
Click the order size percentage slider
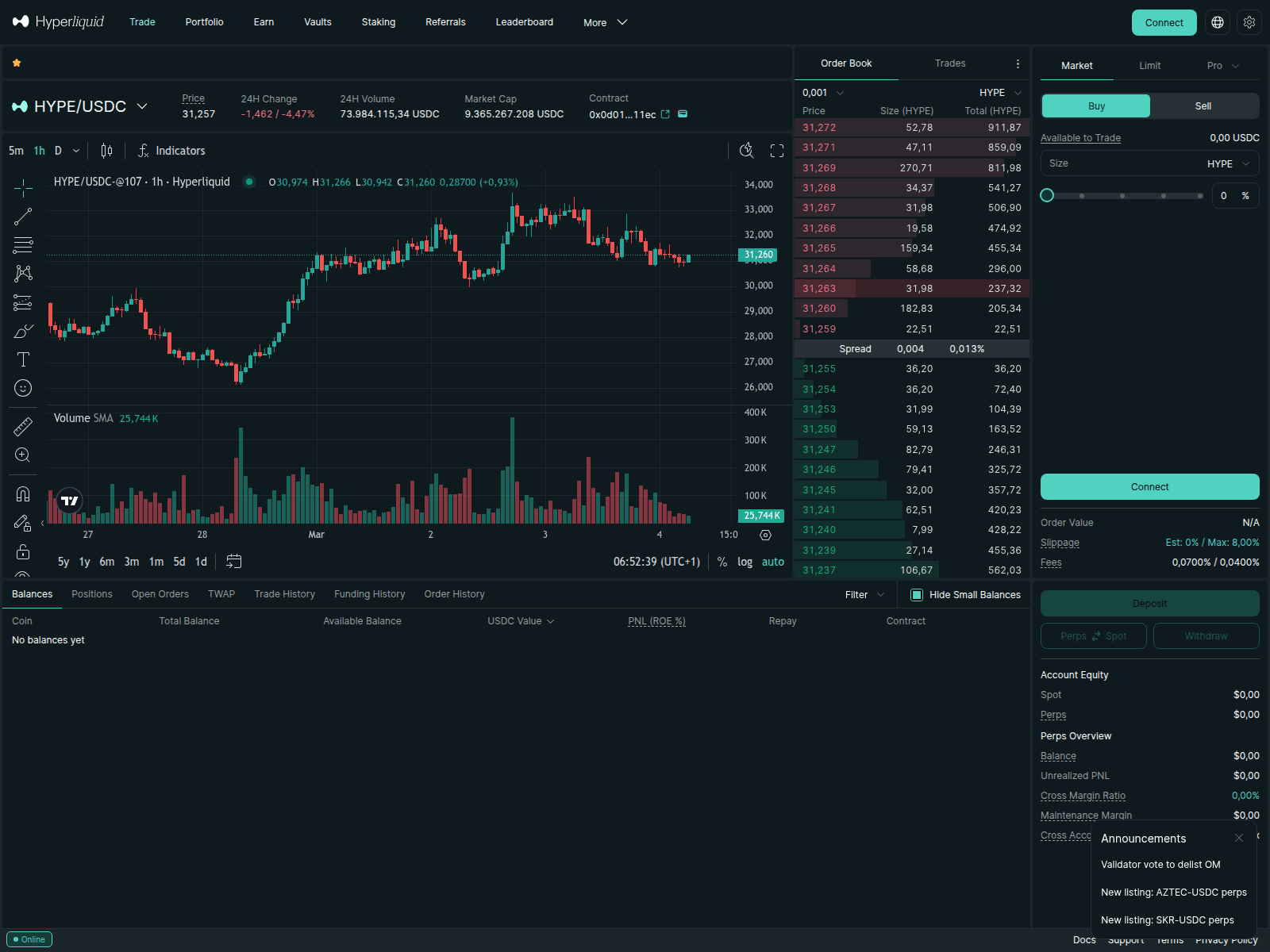pos(1122,195)
